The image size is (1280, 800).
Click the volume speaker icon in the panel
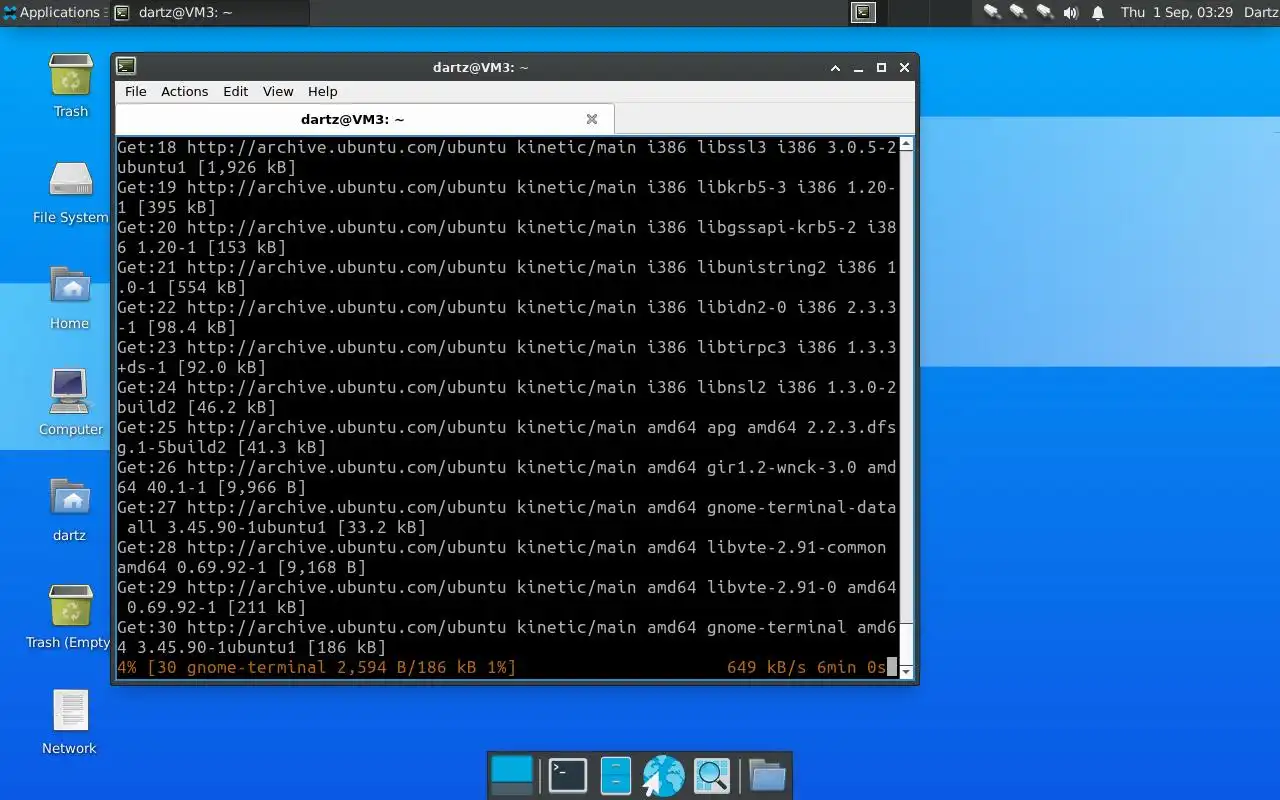(1071, 12)
